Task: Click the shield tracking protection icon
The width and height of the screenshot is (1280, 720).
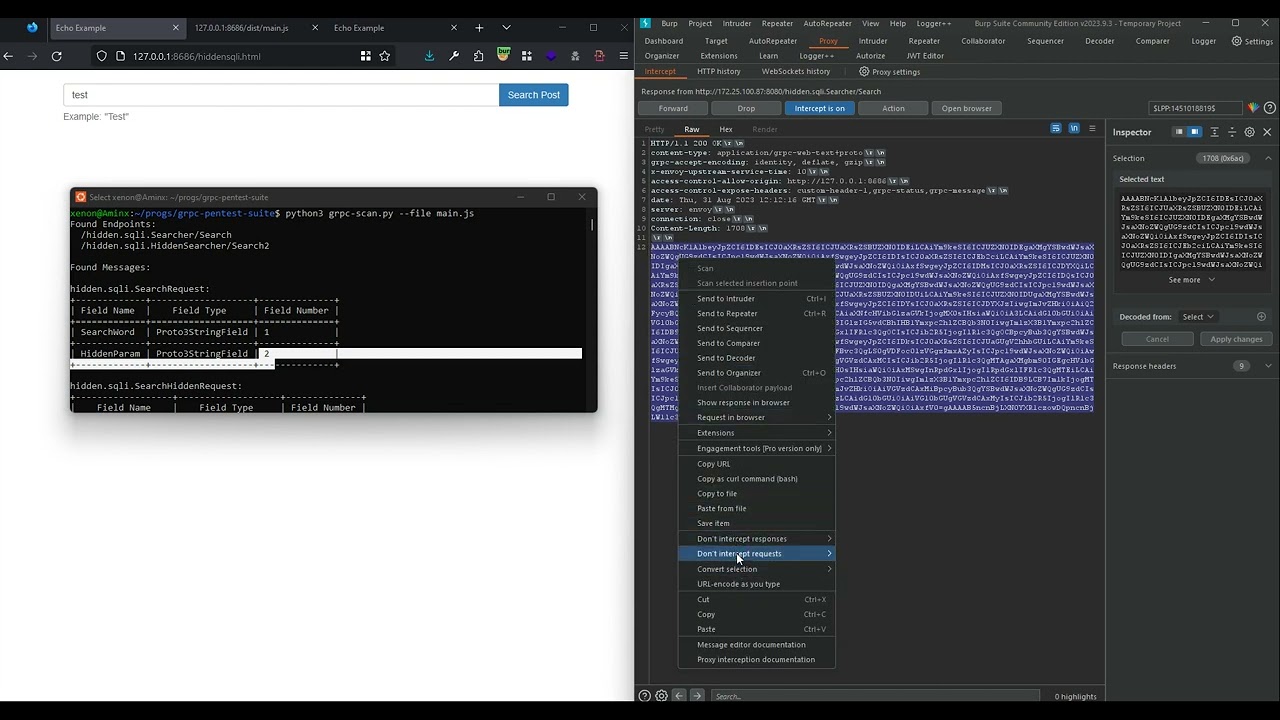Action: [101, 56]
